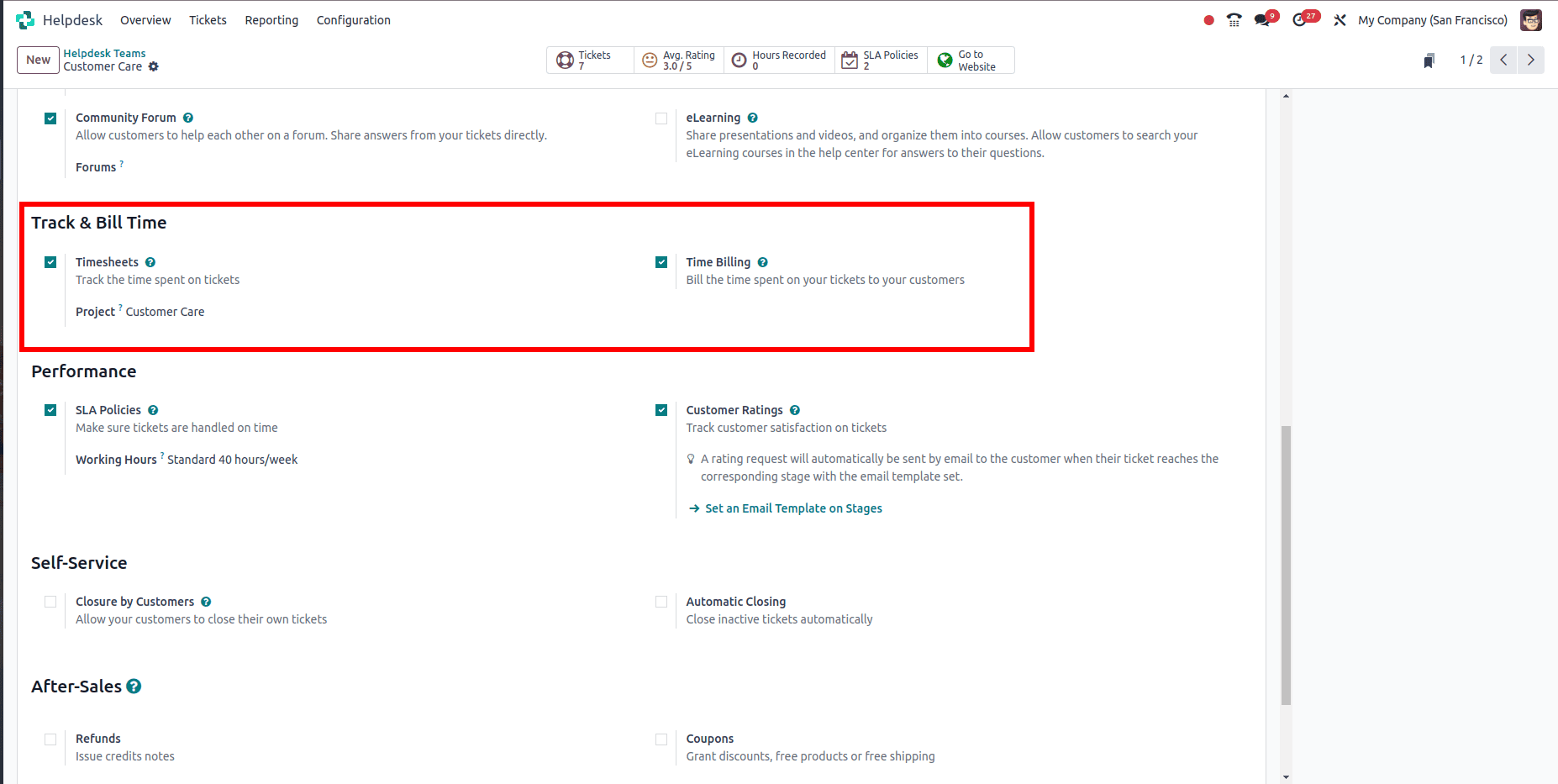The height and width of the screenshot is (784, 1558).
Task: Open the conversations bubble icon in the top bar
Action: [1264, 19]
